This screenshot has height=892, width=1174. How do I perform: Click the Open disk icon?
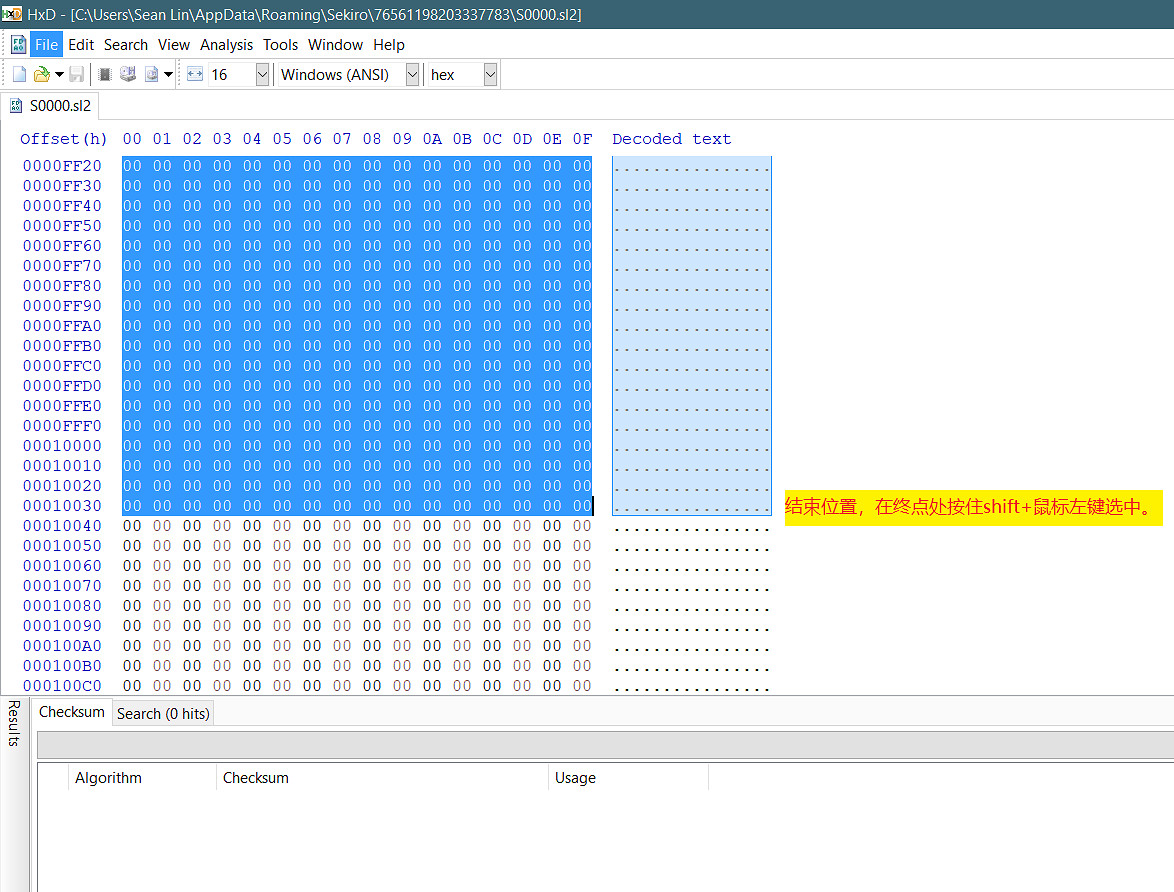coord(128,74)
